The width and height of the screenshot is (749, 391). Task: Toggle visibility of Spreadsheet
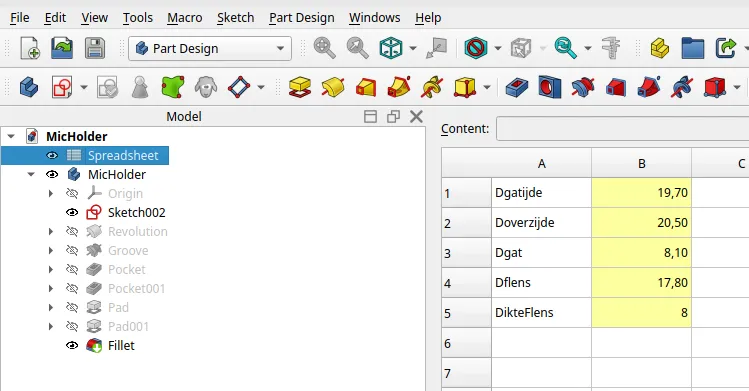(x=52, y=156)
